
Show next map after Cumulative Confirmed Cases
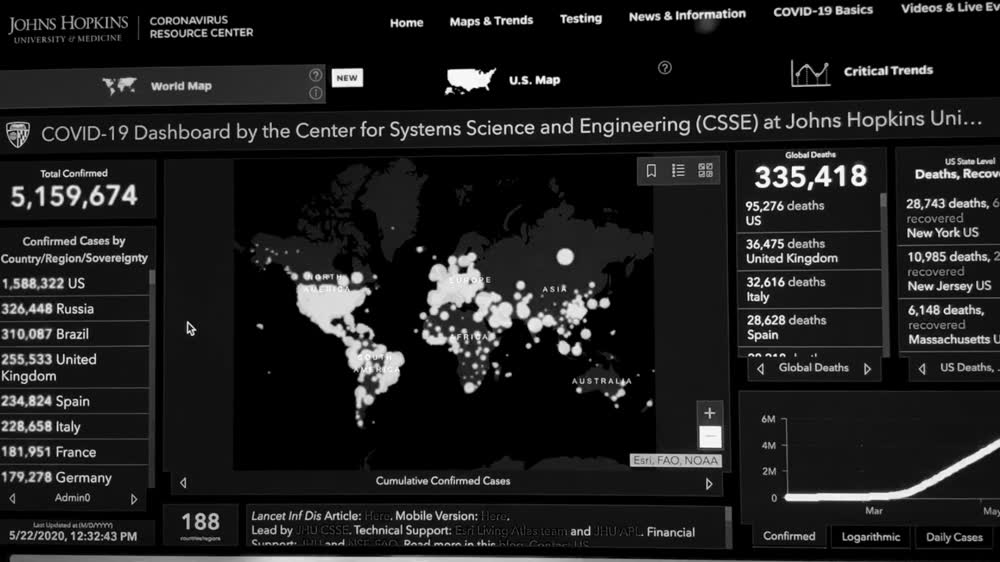pyautogui.click(x=709, y=484)
